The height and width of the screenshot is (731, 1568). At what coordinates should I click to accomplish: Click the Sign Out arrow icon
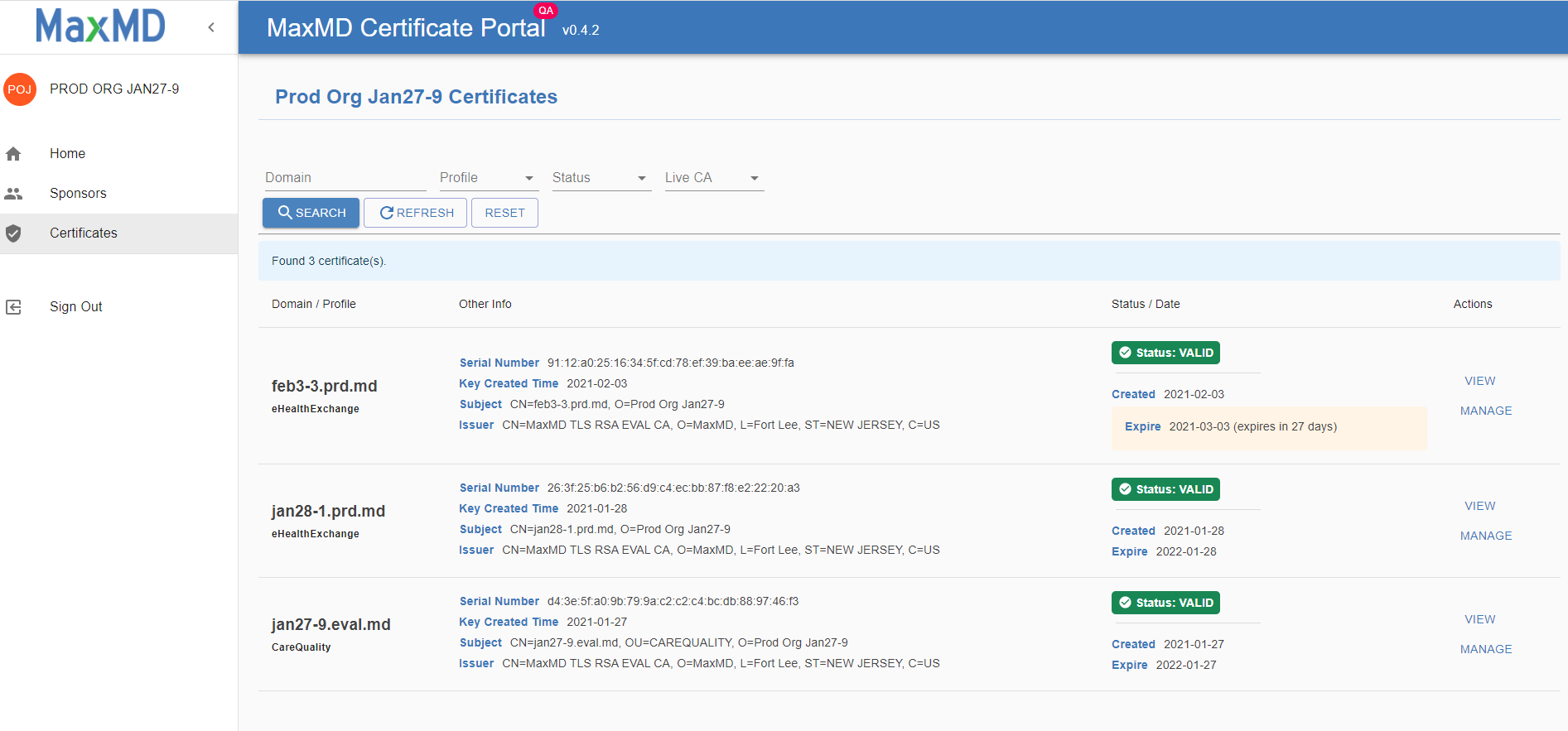tap(13, 307)
